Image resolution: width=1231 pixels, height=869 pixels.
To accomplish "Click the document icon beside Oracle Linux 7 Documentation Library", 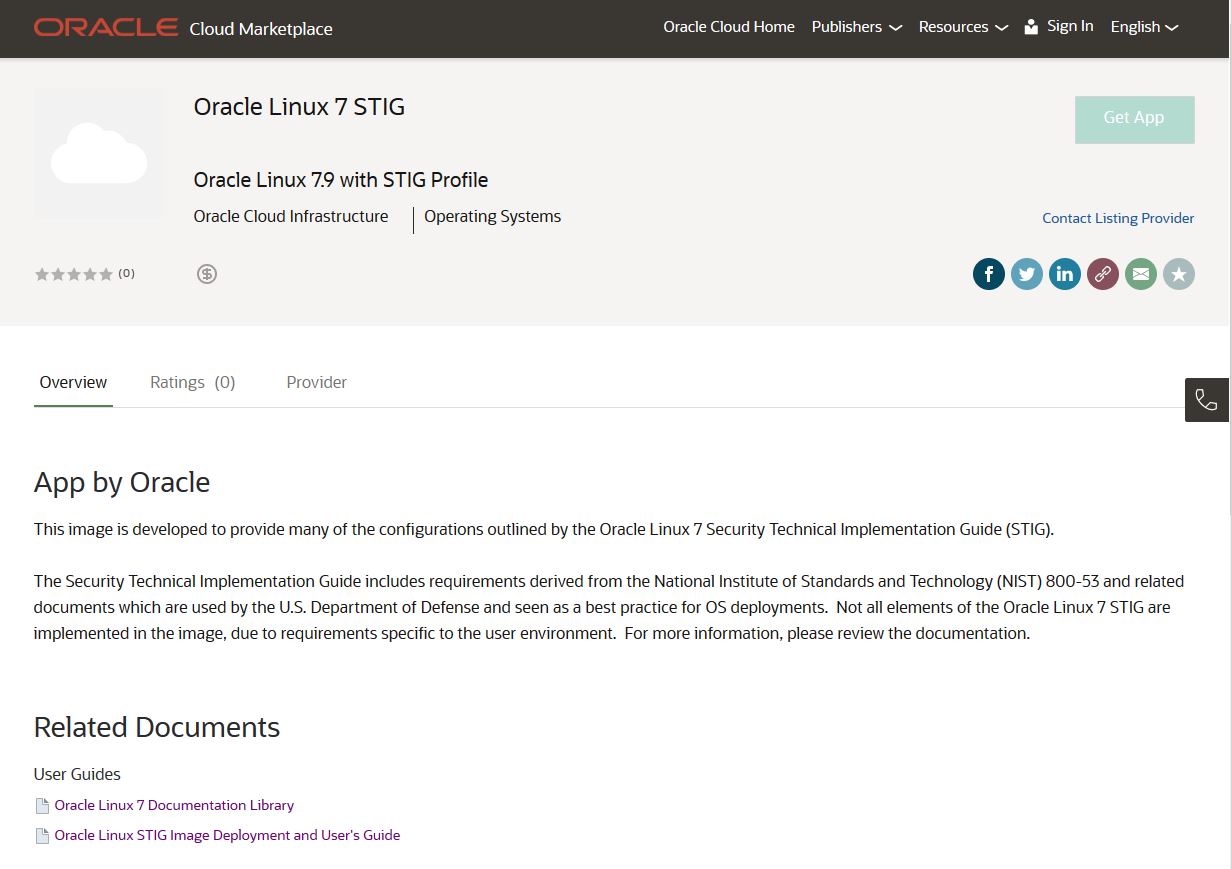I will coord(42,804).
